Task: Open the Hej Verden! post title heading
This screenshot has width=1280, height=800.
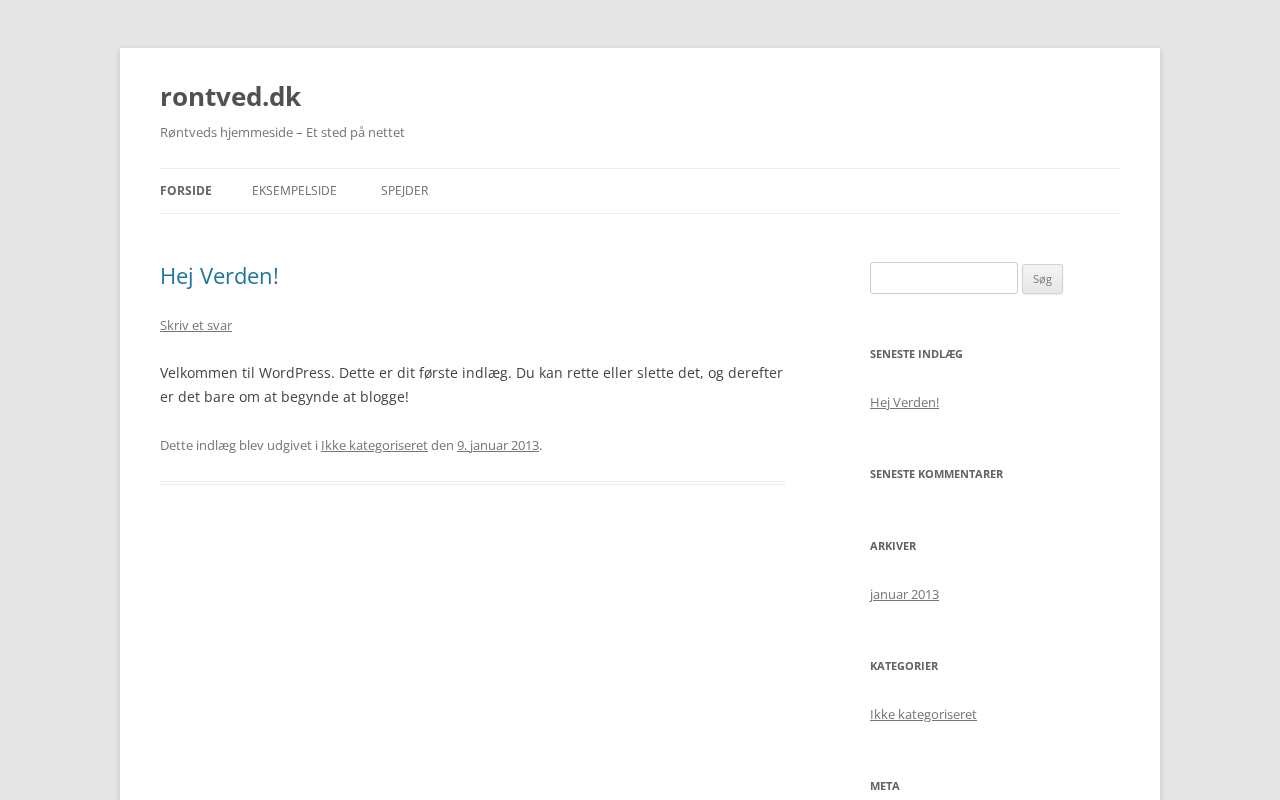Action: click(x=219, y=276)
